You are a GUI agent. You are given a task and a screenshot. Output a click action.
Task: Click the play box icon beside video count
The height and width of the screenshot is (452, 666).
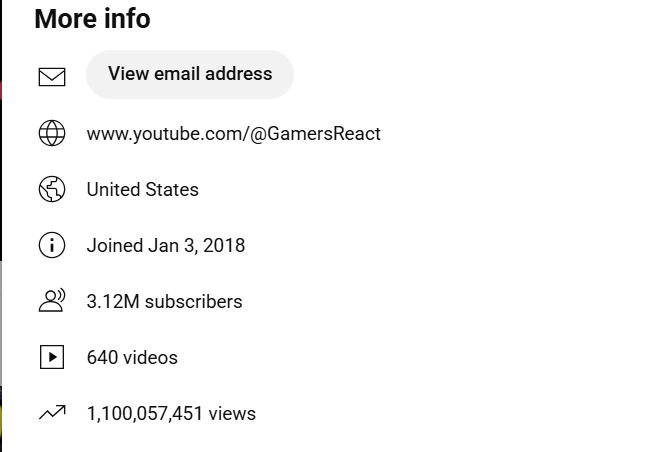click(x=52, y=357)
